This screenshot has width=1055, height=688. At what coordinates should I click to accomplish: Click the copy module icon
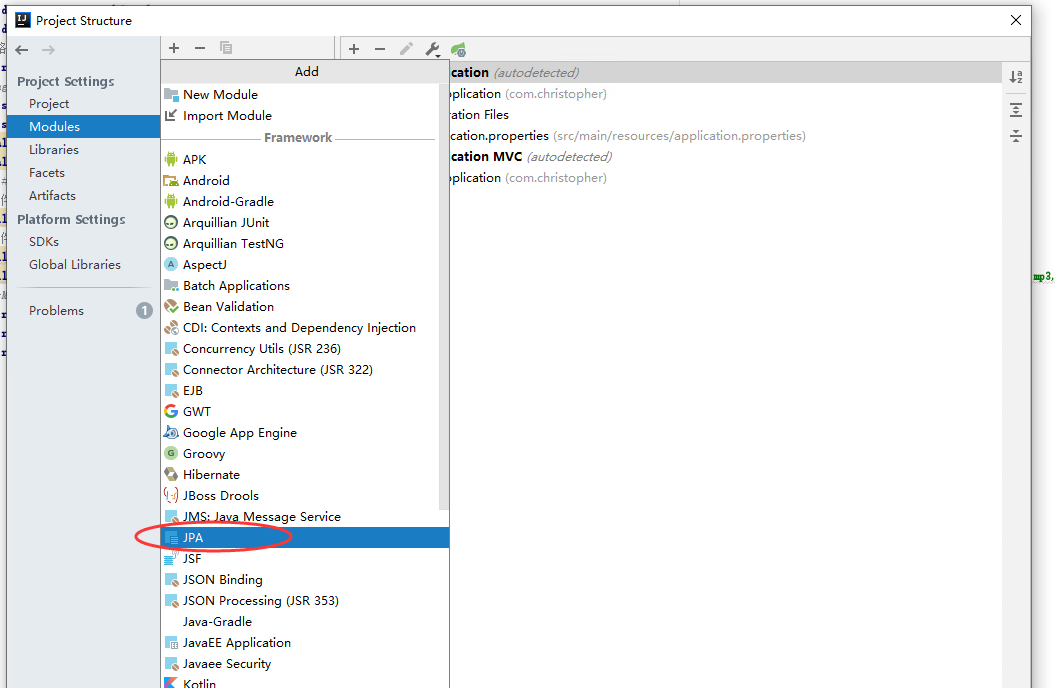pyautogui.click(x=225, y=47)
